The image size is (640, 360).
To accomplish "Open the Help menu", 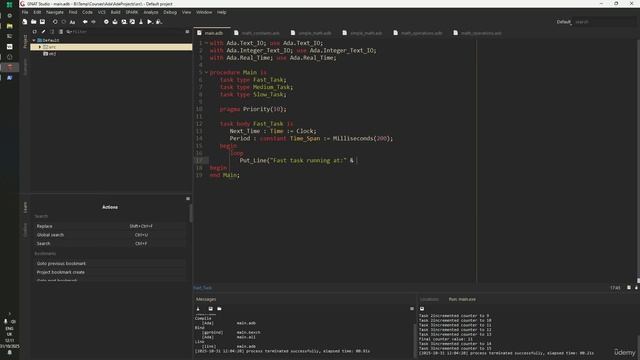I will click(x=222, y=12).
